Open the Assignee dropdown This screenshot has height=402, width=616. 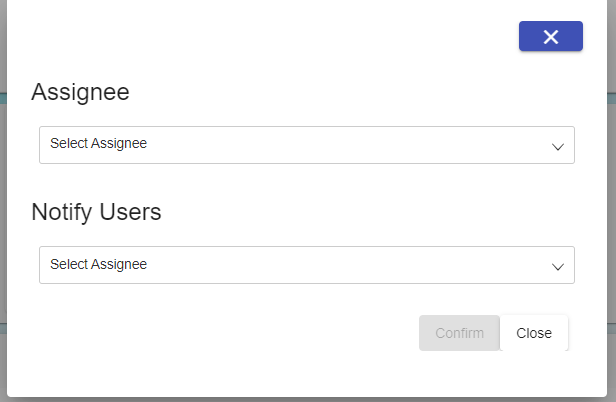[x=306, y=144]
